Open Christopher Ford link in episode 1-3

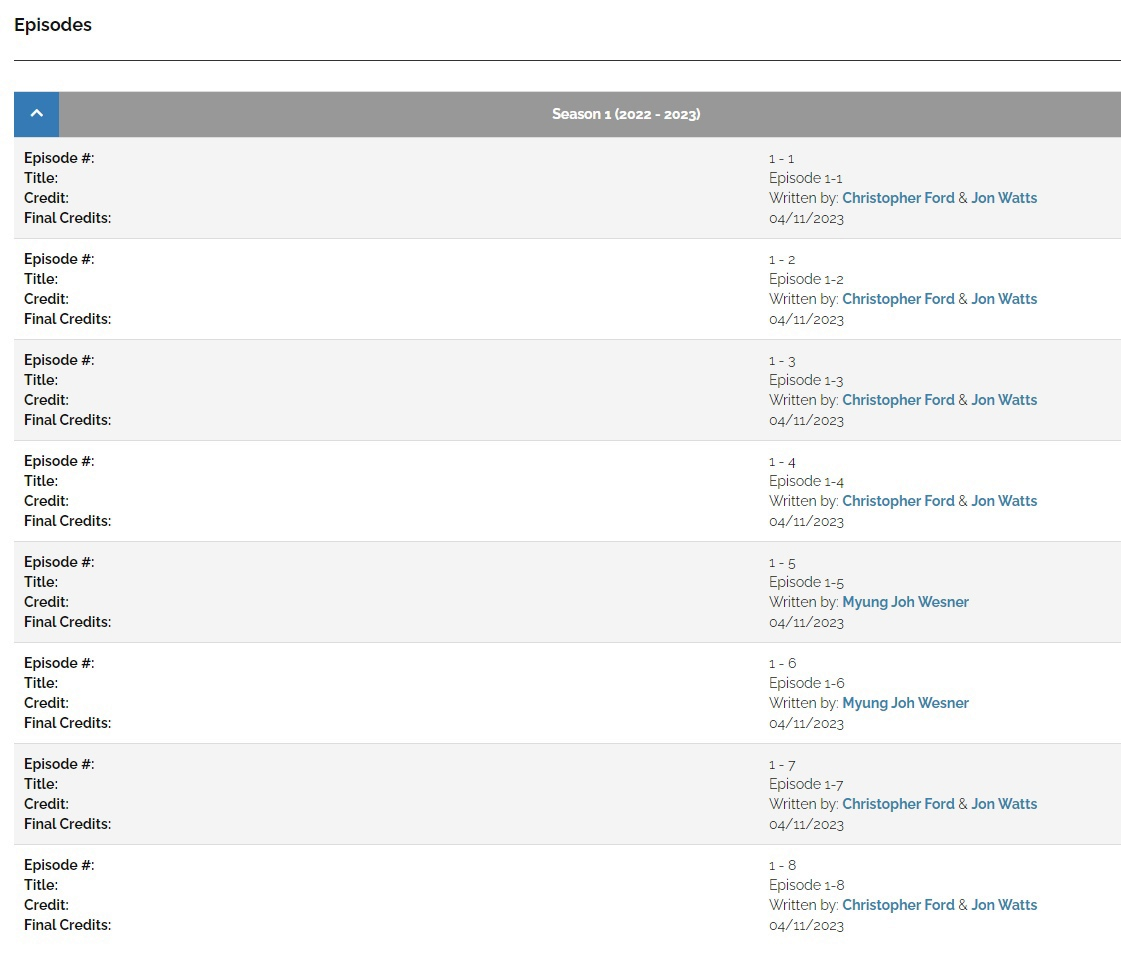click(898, 400)
